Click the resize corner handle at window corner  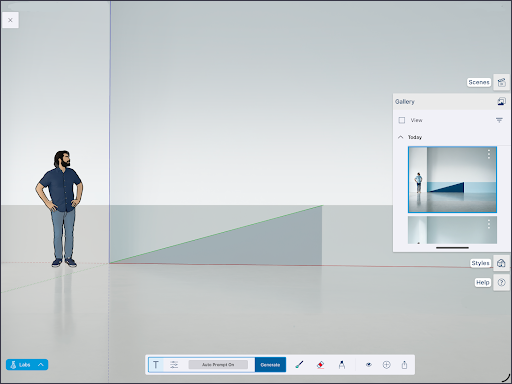(x=506, y=378)
